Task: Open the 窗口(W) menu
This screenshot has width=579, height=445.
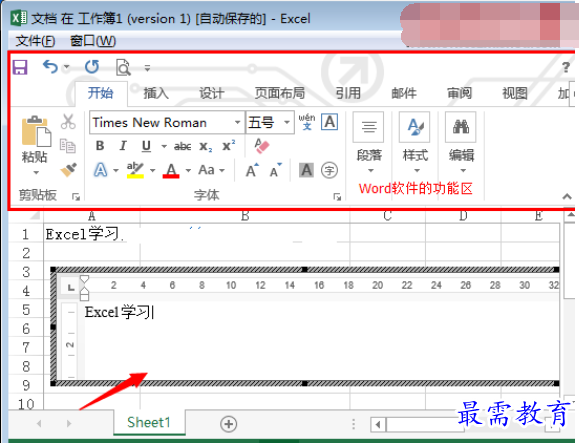Action: pyautogui.click(x=93, y=41)
